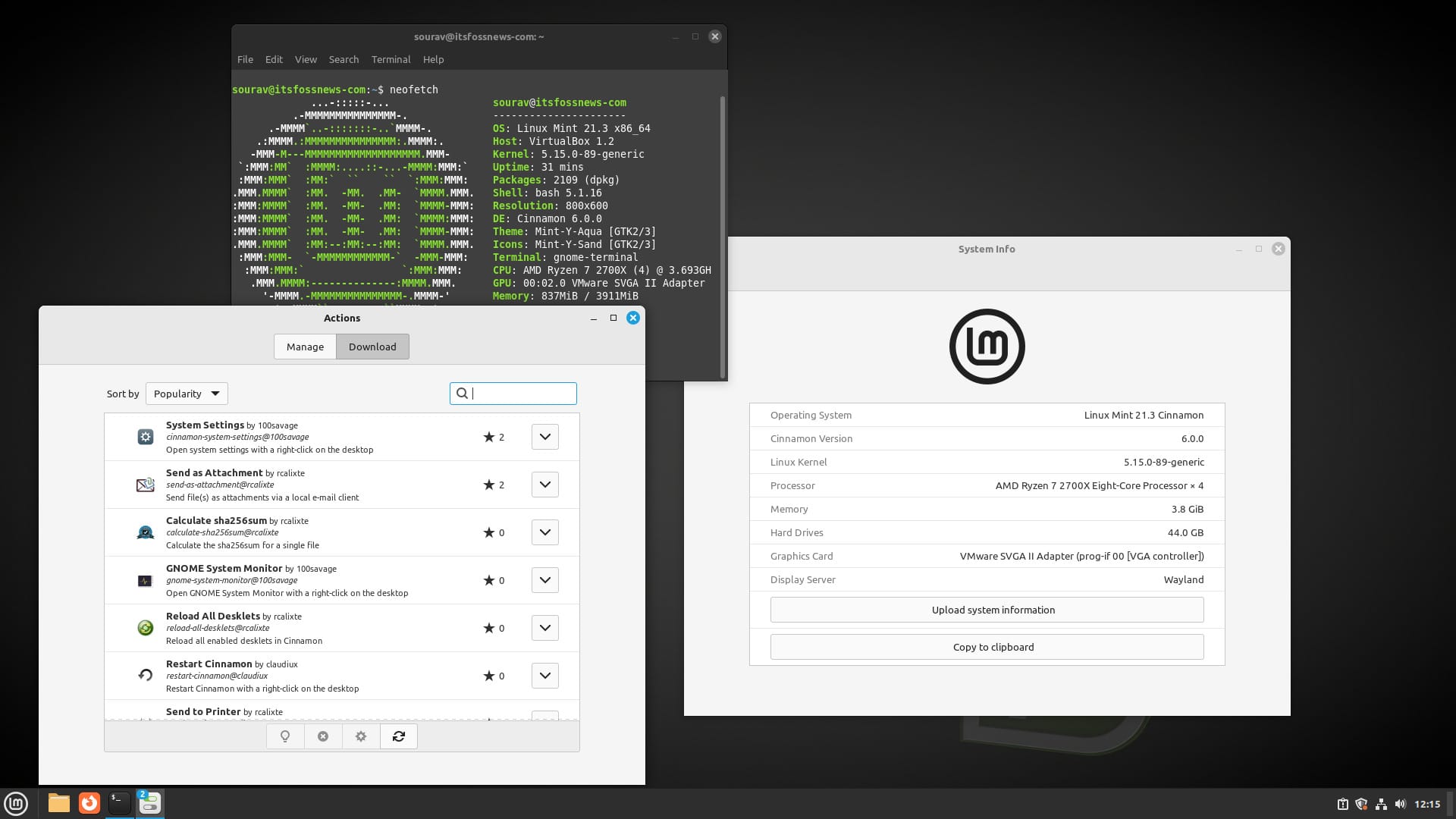Click the Calculate sha256sum action icon

[x=146, y=532]
